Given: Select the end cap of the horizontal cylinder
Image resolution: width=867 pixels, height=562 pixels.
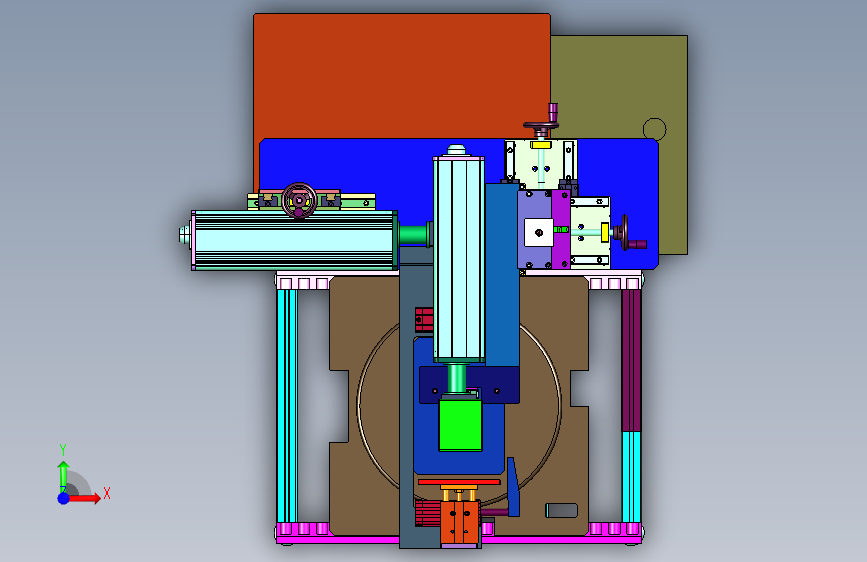Looking at the screenshot, I should [x=185, y=236].
